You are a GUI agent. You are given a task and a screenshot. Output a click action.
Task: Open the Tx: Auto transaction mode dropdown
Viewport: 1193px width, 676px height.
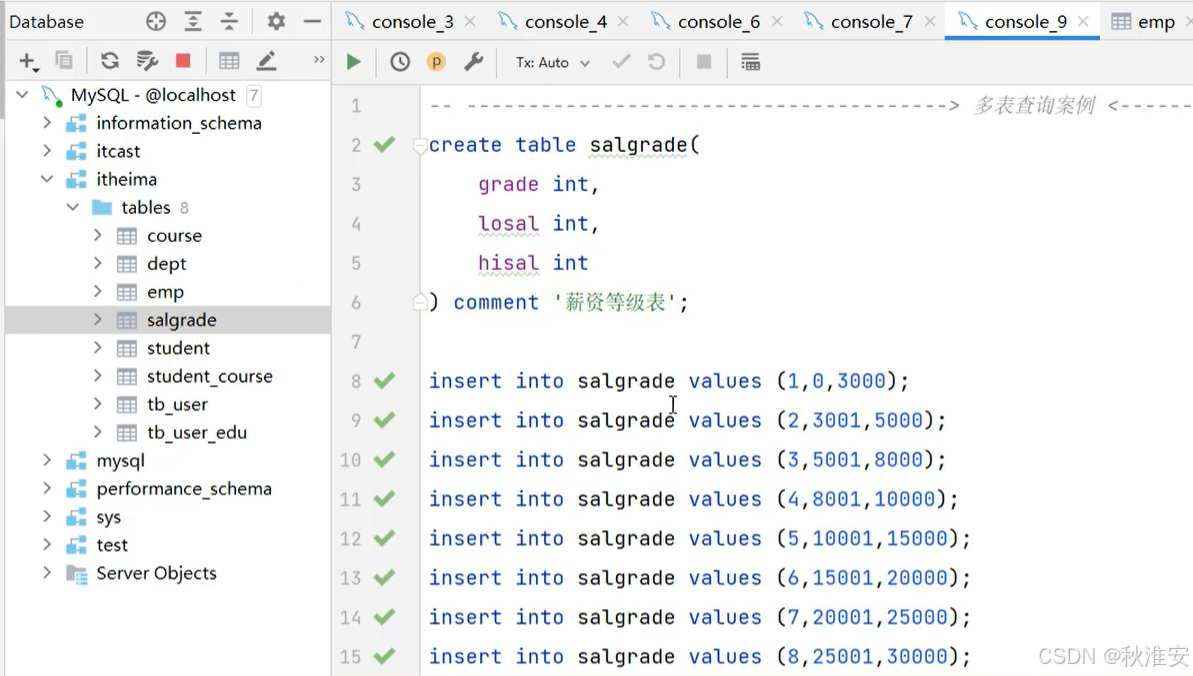pos(552,62)
